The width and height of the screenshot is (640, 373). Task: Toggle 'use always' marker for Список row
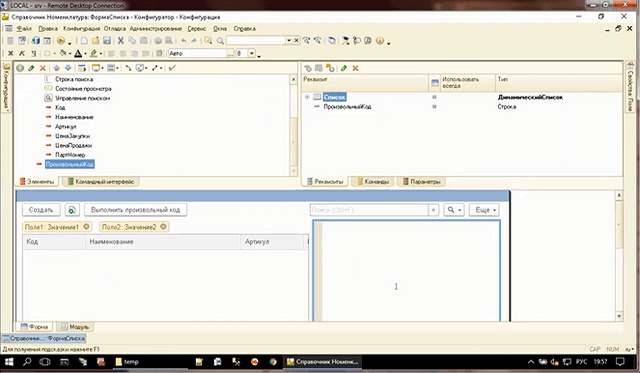434,97
